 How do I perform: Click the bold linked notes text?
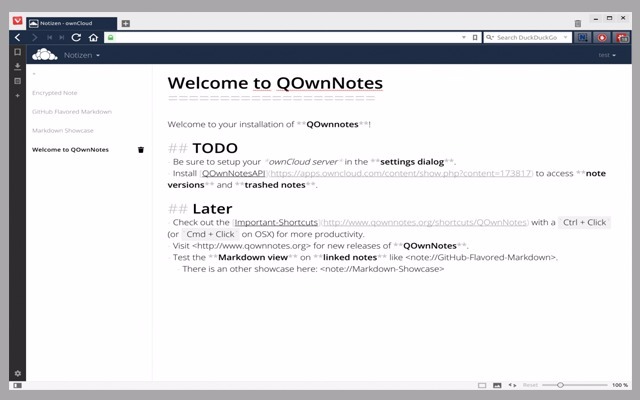350,257
